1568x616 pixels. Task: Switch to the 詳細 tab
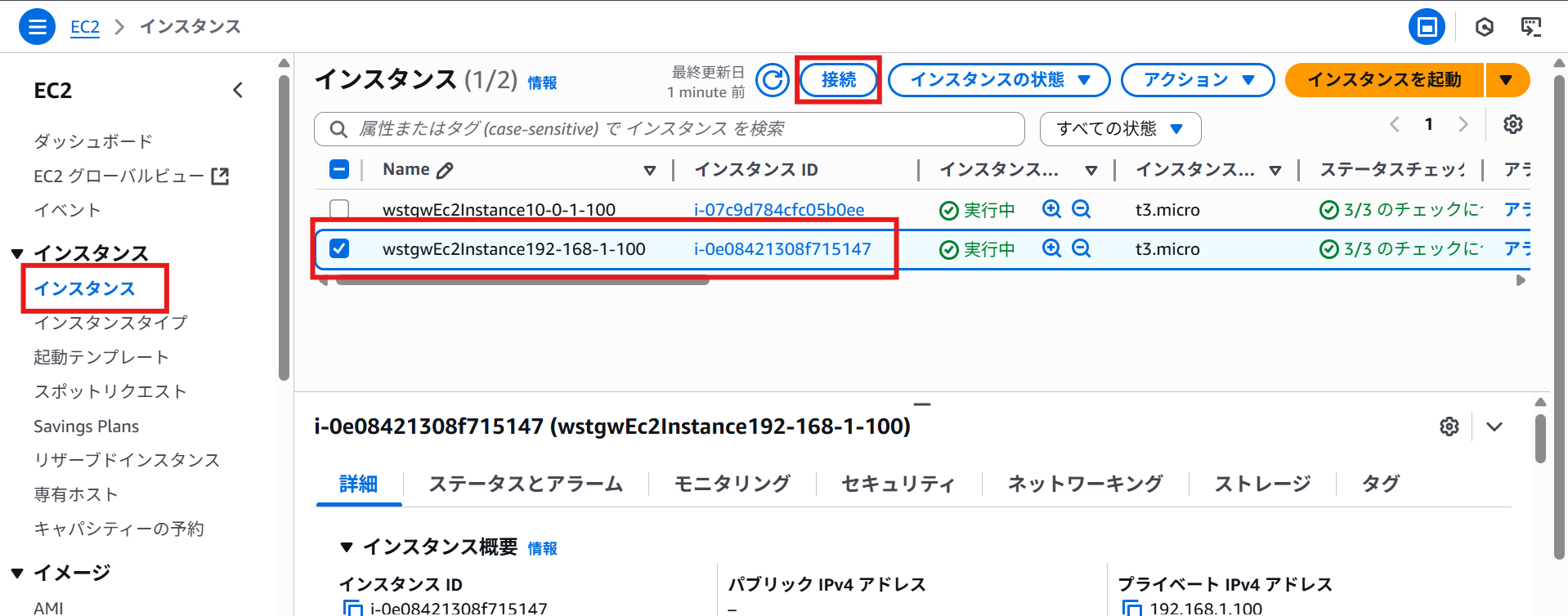coord(358,484)
